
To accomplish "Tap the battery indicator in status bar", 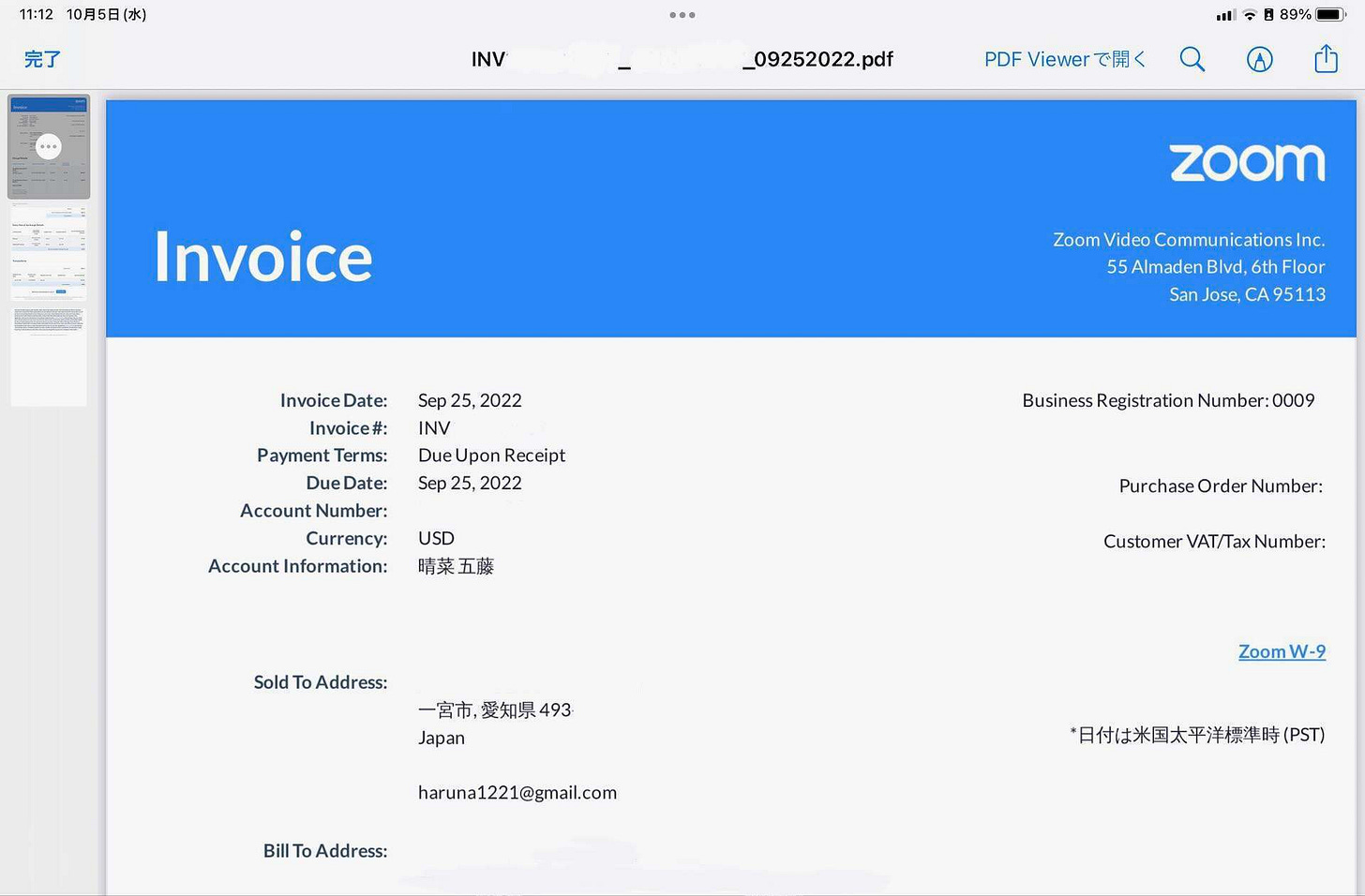I will click(1331, 14).
